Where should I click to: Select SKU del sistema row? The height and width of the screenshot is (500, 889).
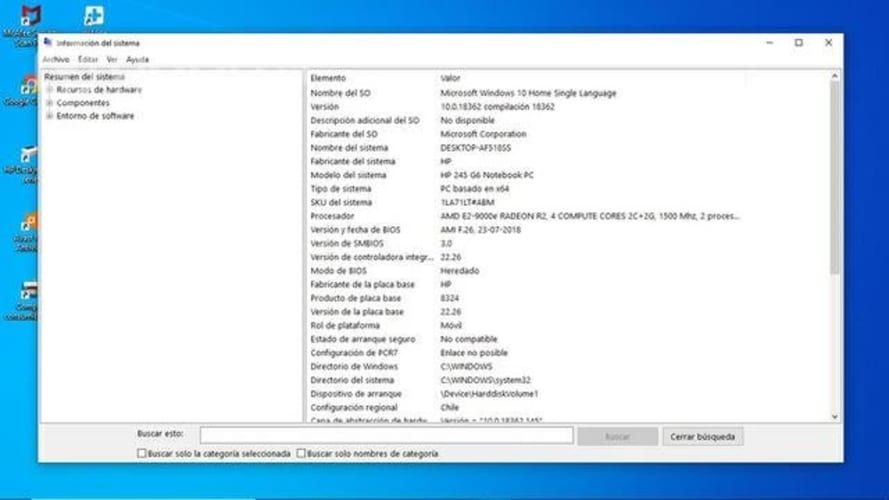(x=569, y=202)
